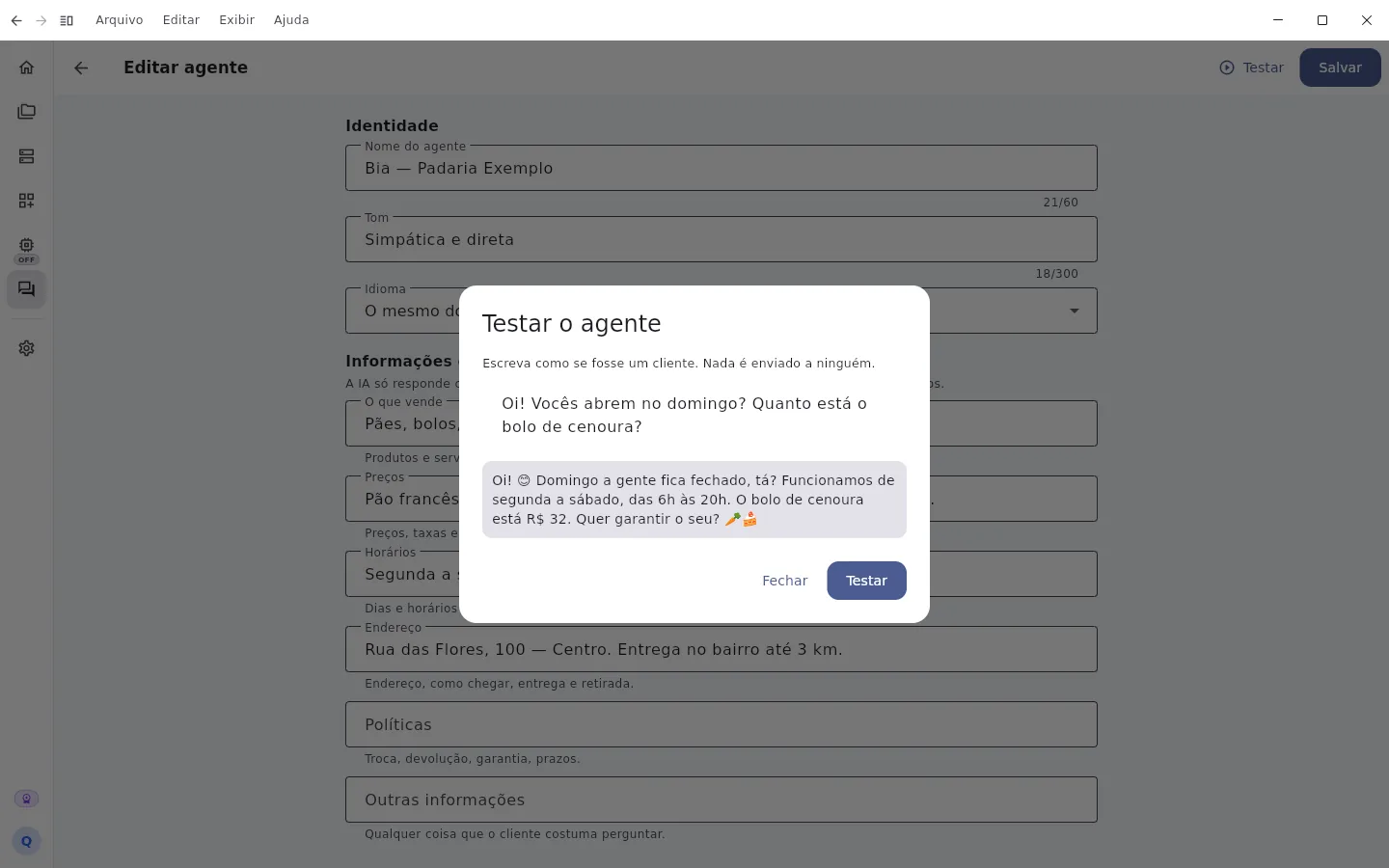This screenshot has width=1389, height=868.
Task: Expand the Idioma dropdown arrow
Action: tap(1075, 311)
